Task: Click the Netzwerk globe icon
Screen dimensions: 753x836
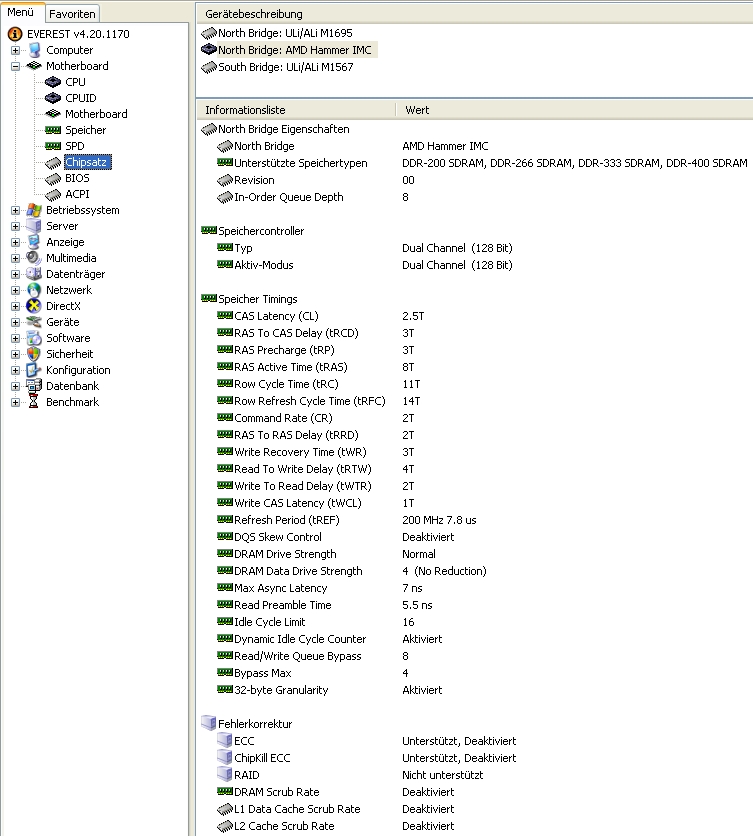Action: (x=34, y=290)
